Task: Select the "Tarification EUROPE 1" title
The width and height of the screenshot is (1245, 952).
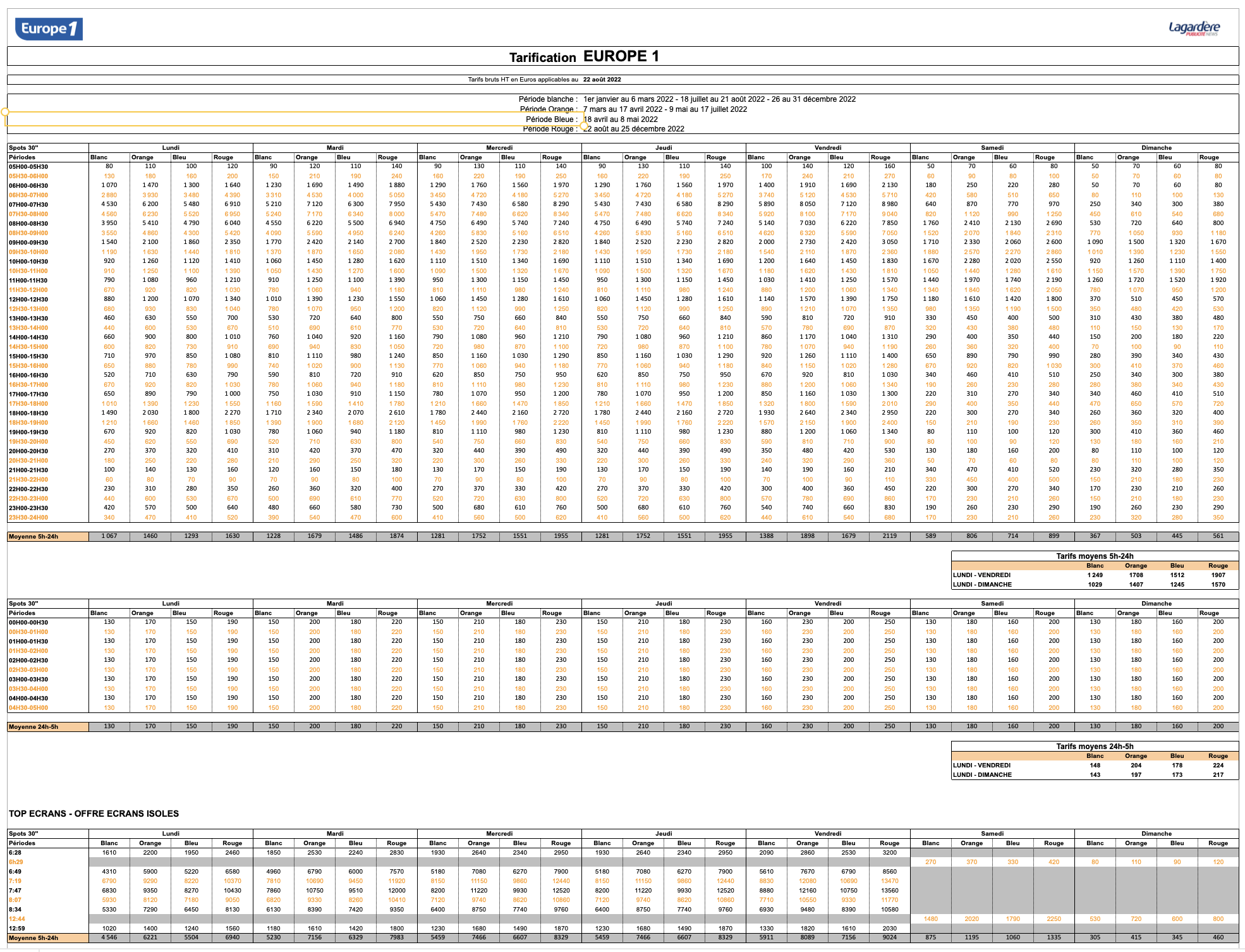Action: [x=584, y=57]
